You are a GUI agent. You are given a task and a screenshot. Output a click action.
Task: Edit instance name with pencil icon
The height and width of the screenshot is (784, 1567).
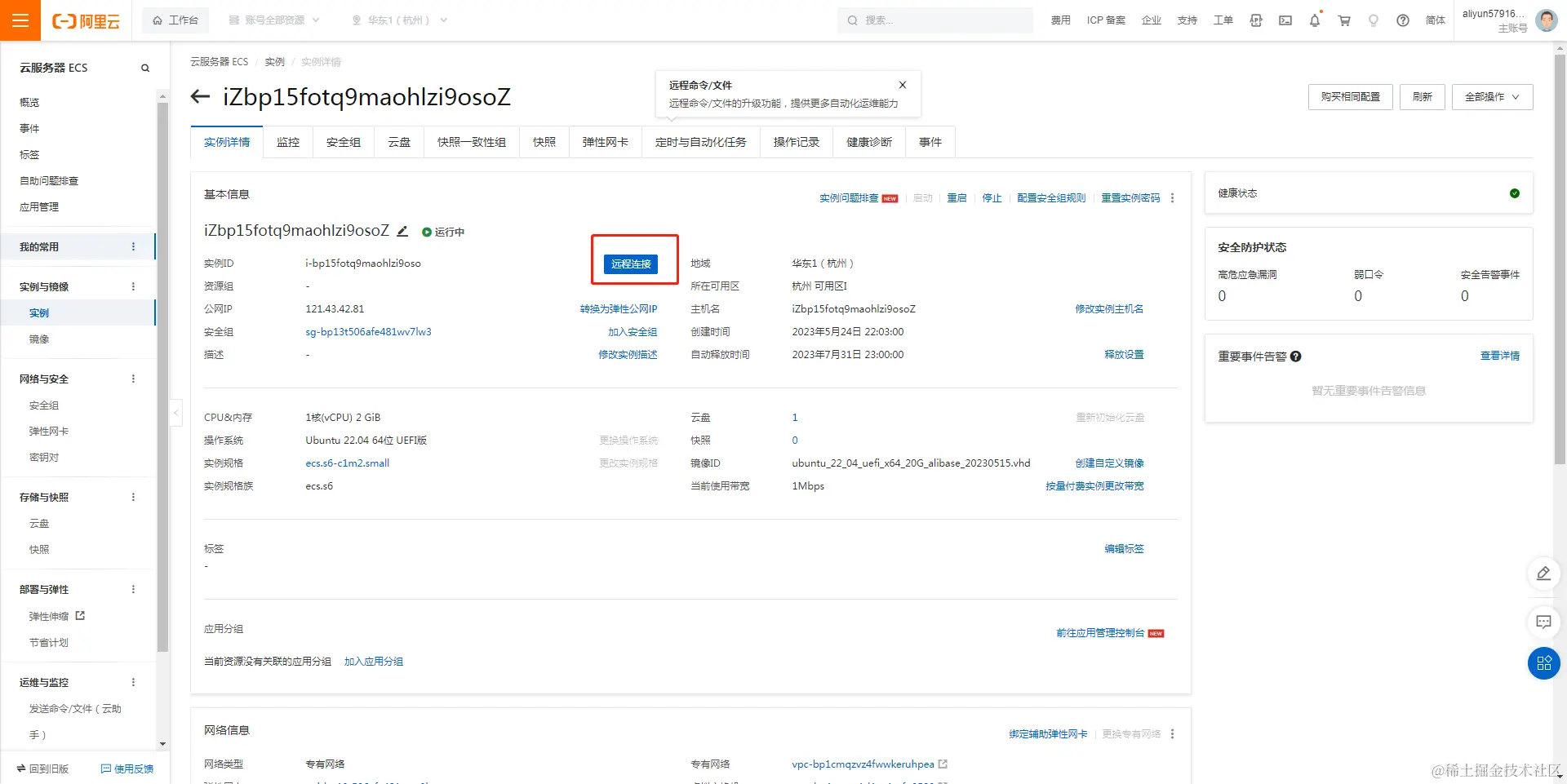tap(402, 231)
